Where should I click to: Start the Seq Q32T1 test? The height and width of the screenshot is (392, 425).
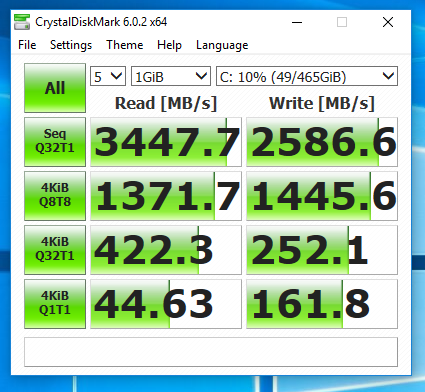point(55,142)
